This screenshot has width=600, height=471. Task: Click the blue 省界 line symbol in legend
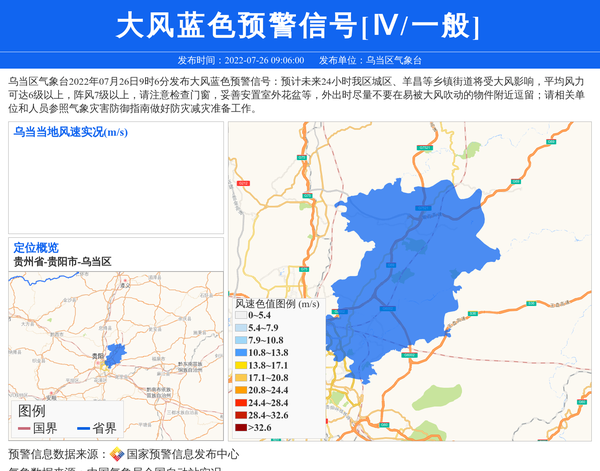click(x=84, y=429)
